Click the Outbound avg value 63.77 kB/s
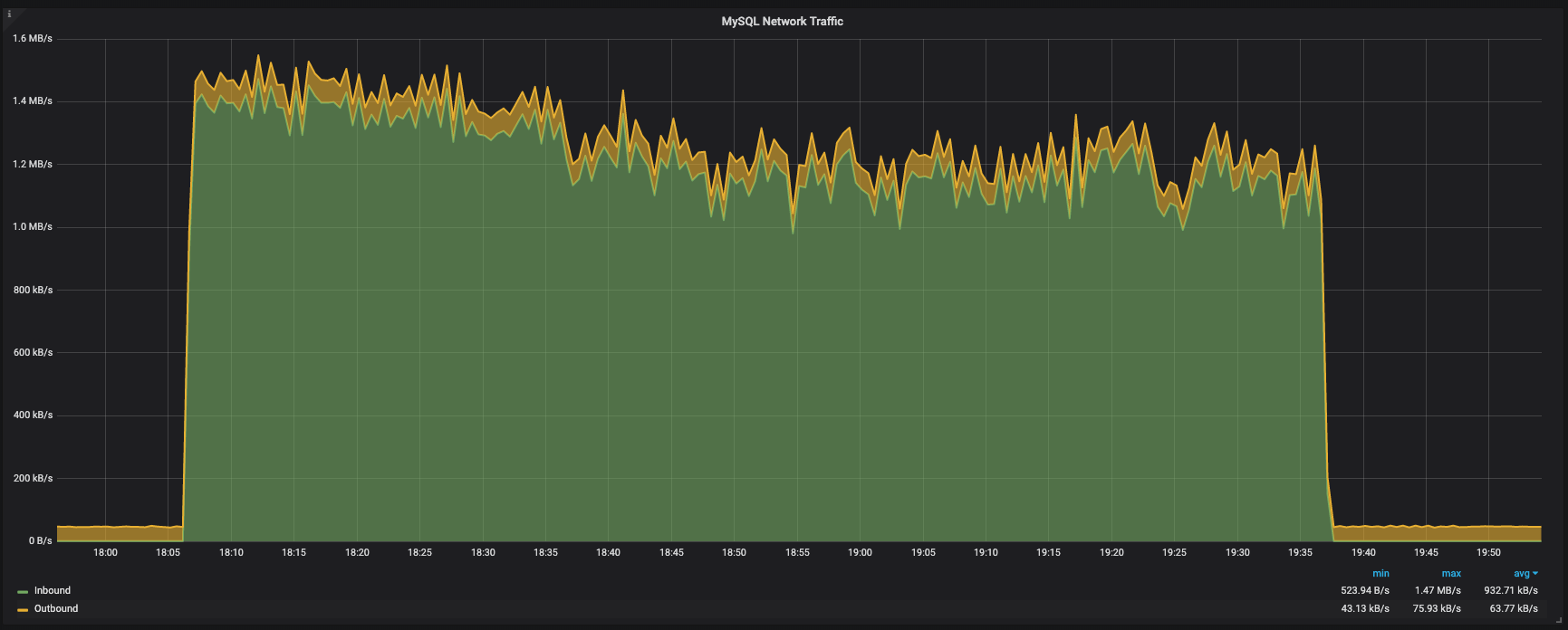This screenshot has width=1568, height=630. tap(1512, 609)
